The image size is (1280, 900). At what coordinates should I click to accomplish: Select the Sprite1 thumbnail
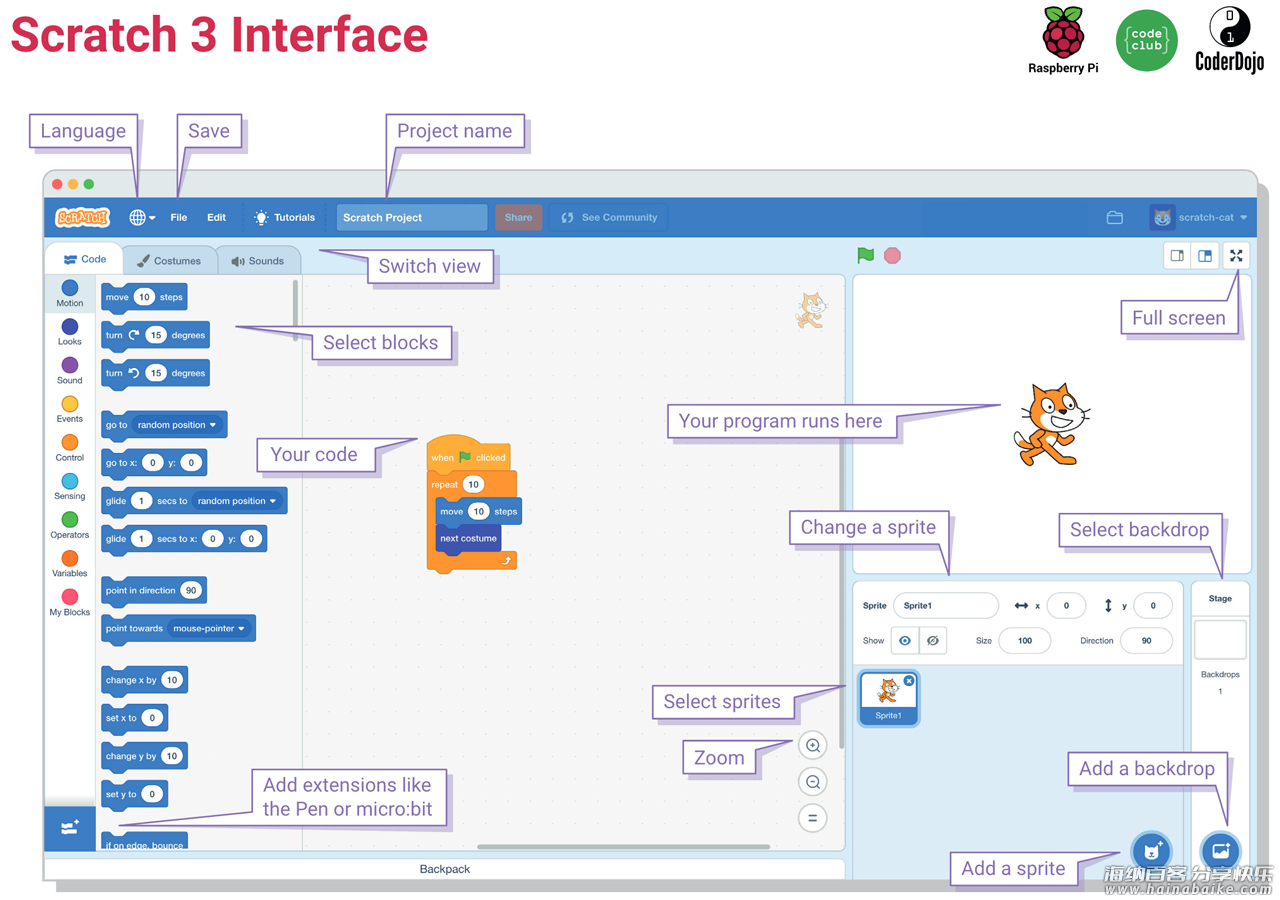point(888,698)
